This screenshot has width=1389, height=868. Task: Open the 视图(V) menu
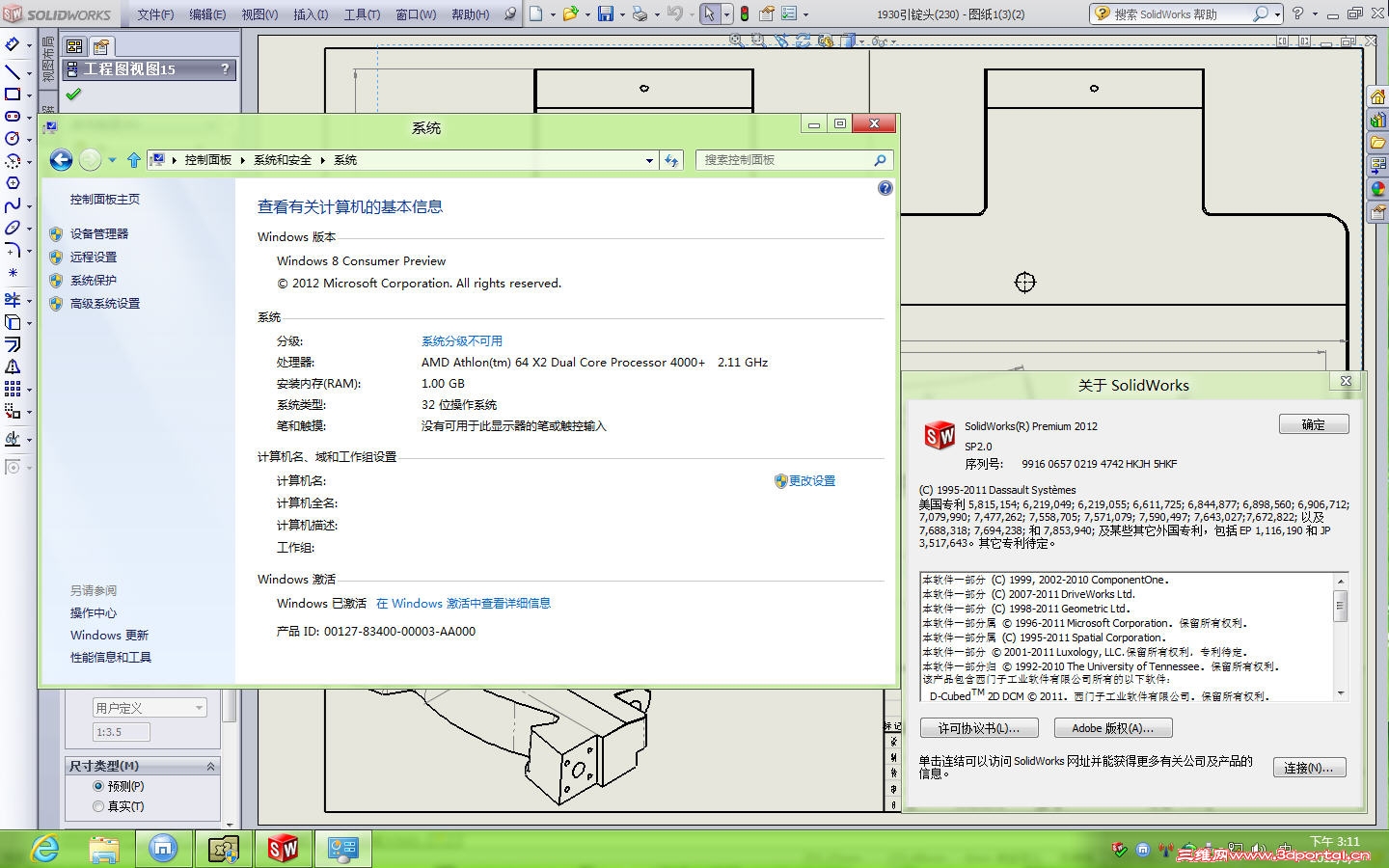259,14
